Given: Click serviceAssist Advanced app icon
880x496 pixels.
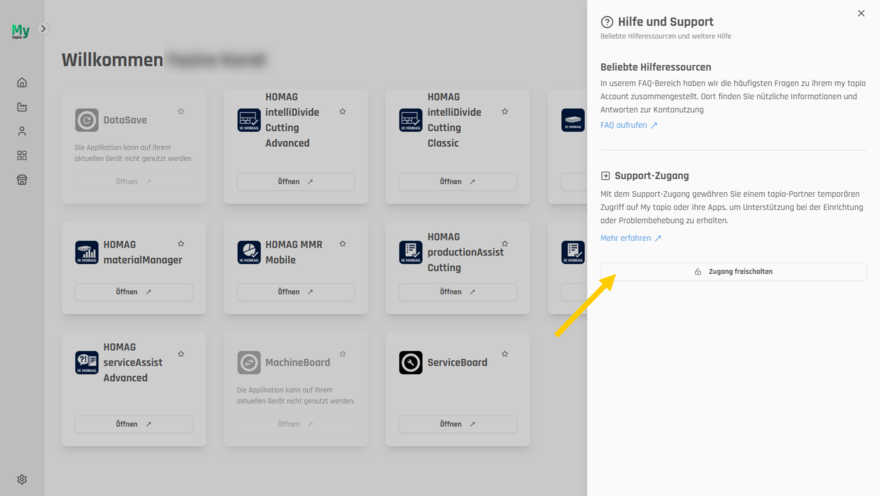Looking at the screenshot, I should pos(86,362).
